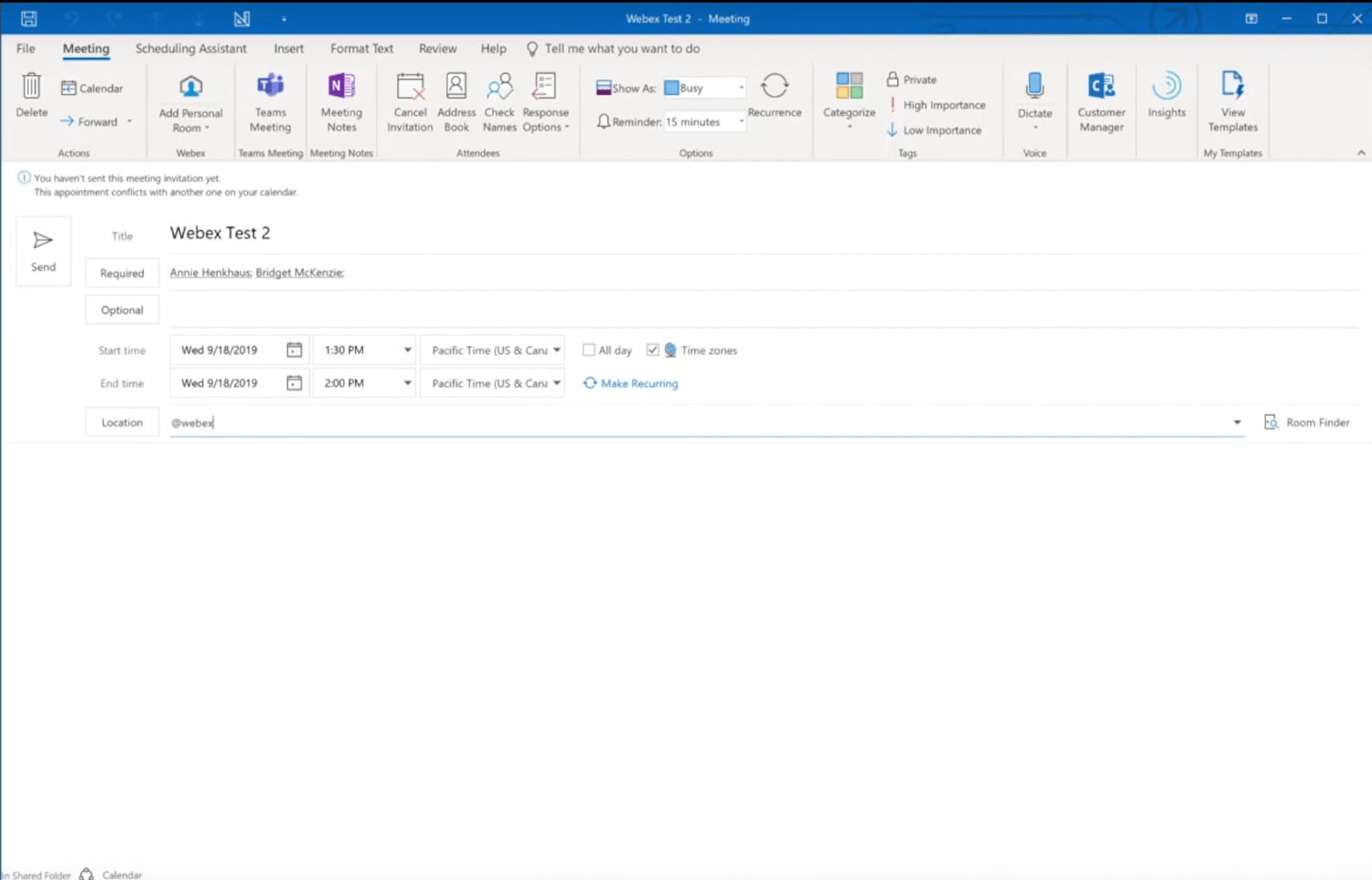Open the Format Text menu

(361, 48)
